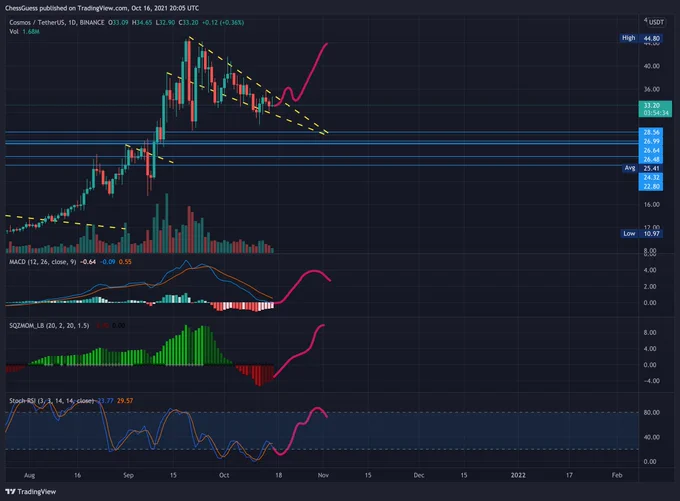Click the MACD signal value 0.55

pos(125,262)
